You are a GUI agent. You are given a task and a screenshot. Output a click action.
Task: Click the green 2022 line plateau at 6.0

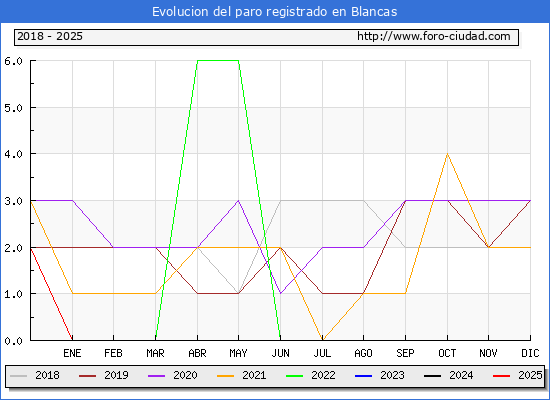218,60
